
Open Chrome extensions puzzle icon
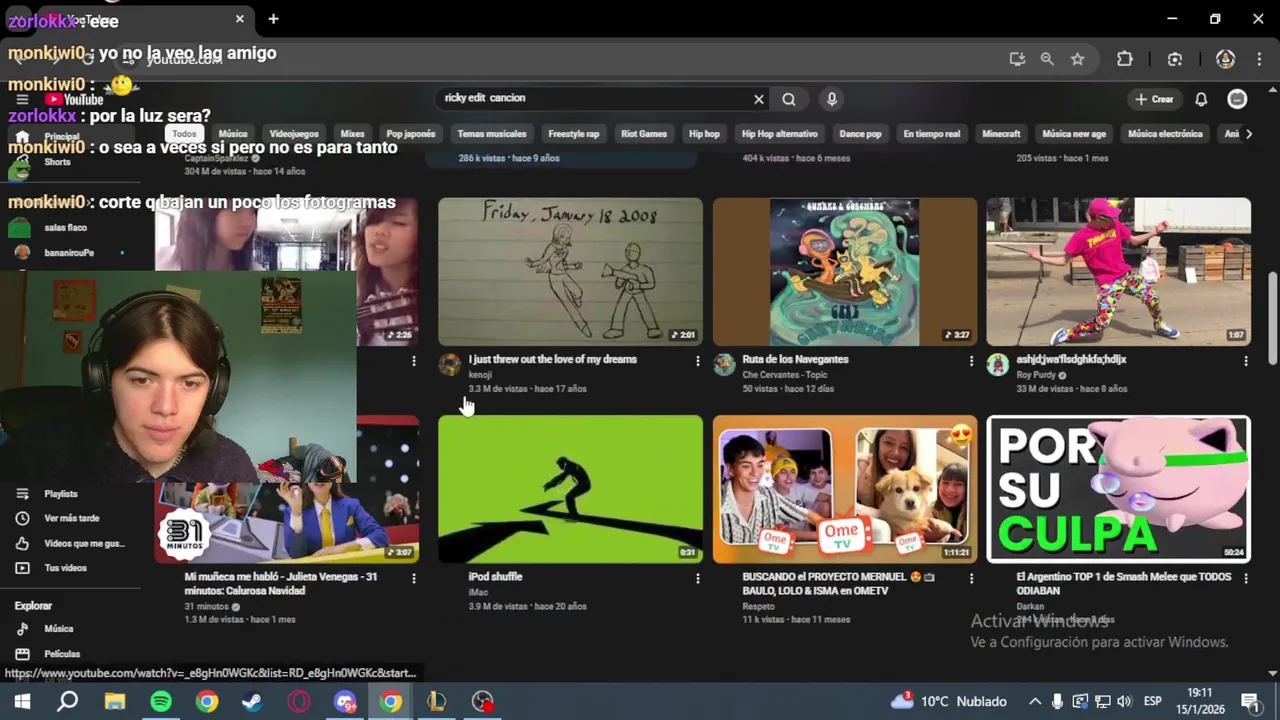click(1125, 59)
